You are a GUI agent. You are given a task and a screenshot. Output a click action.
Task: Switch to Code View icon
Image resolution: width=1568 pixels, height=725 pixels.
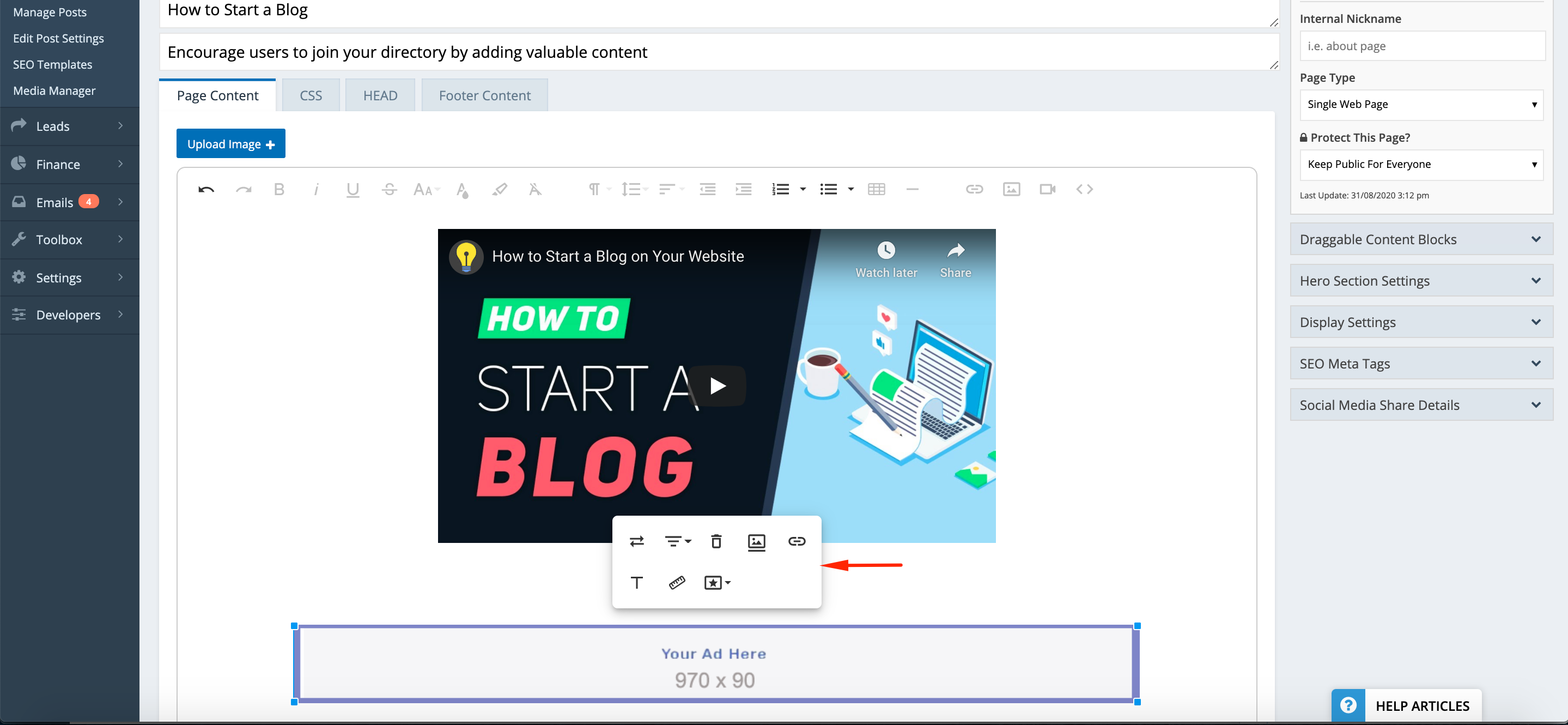(x=1084, y=190)
